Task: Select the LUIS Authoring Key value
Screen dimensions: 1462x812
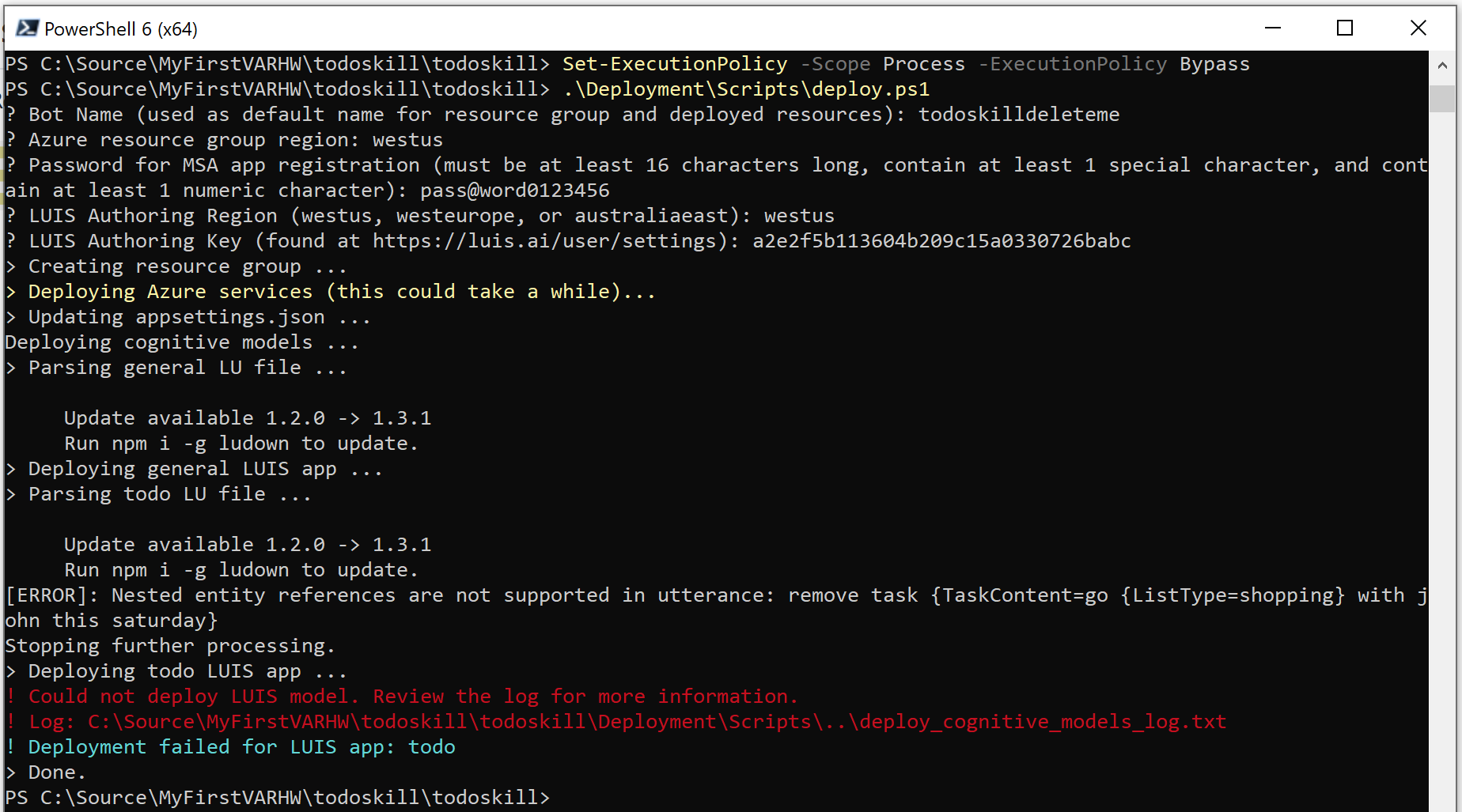Action: pyautogui.click(x=941, y=240)
